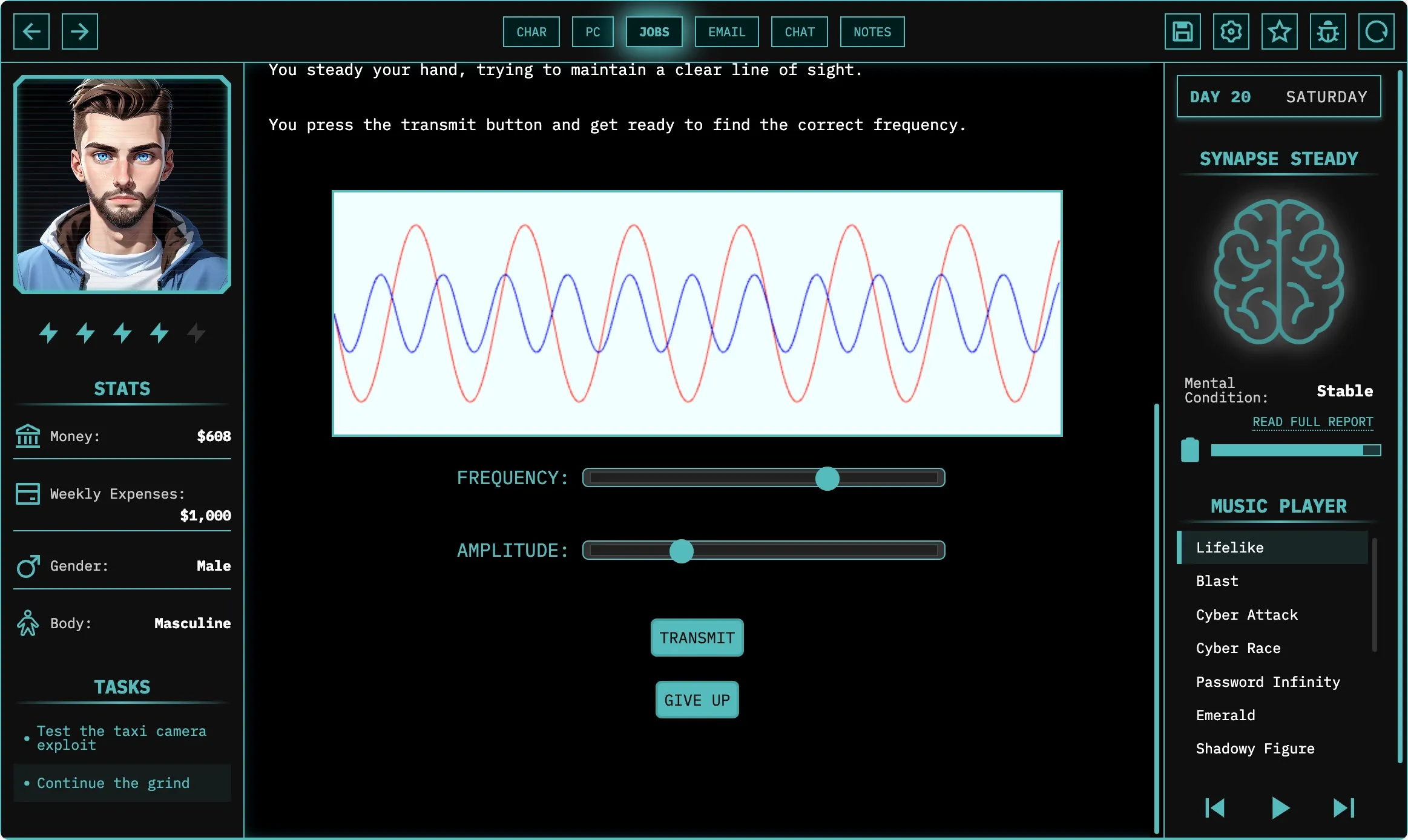Click the GIVE UP button

pos(697,700)
